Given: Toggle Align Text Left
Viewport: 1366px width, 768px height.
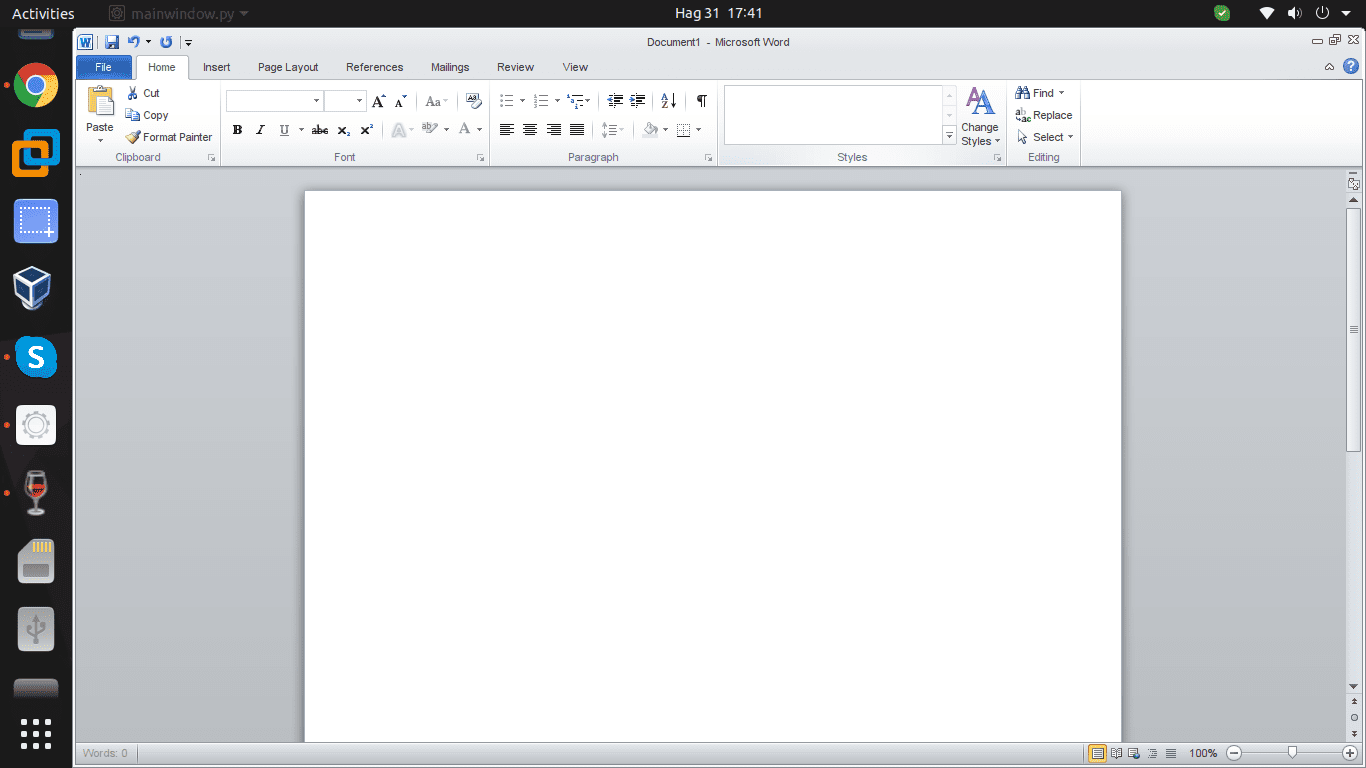Looking at the screenshot, I should point(507,130).
